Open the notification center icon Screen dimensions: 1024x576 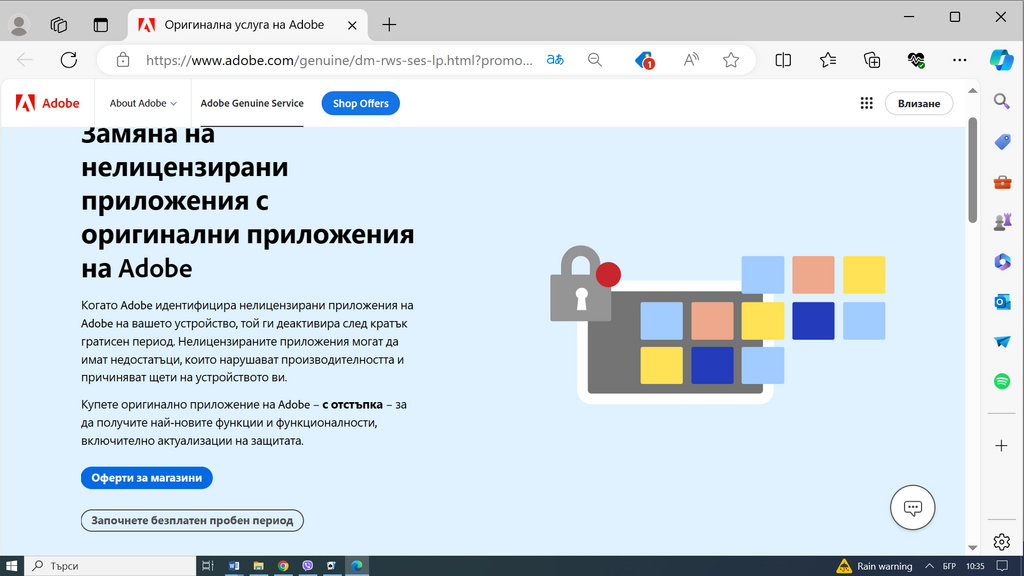(x=1003, y=566)
